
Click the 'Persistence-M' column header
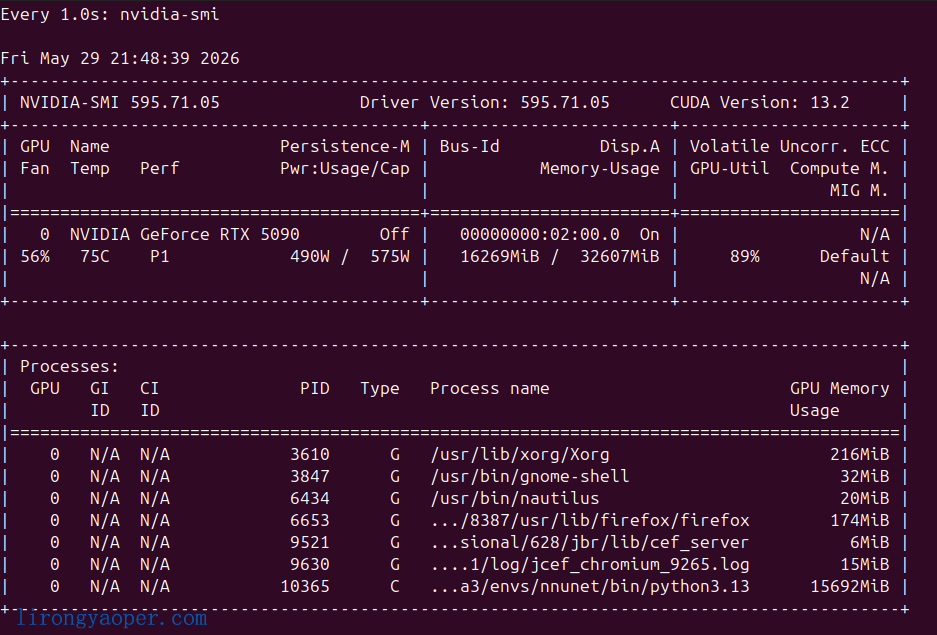pyautogui.click(x=345, y=146)
